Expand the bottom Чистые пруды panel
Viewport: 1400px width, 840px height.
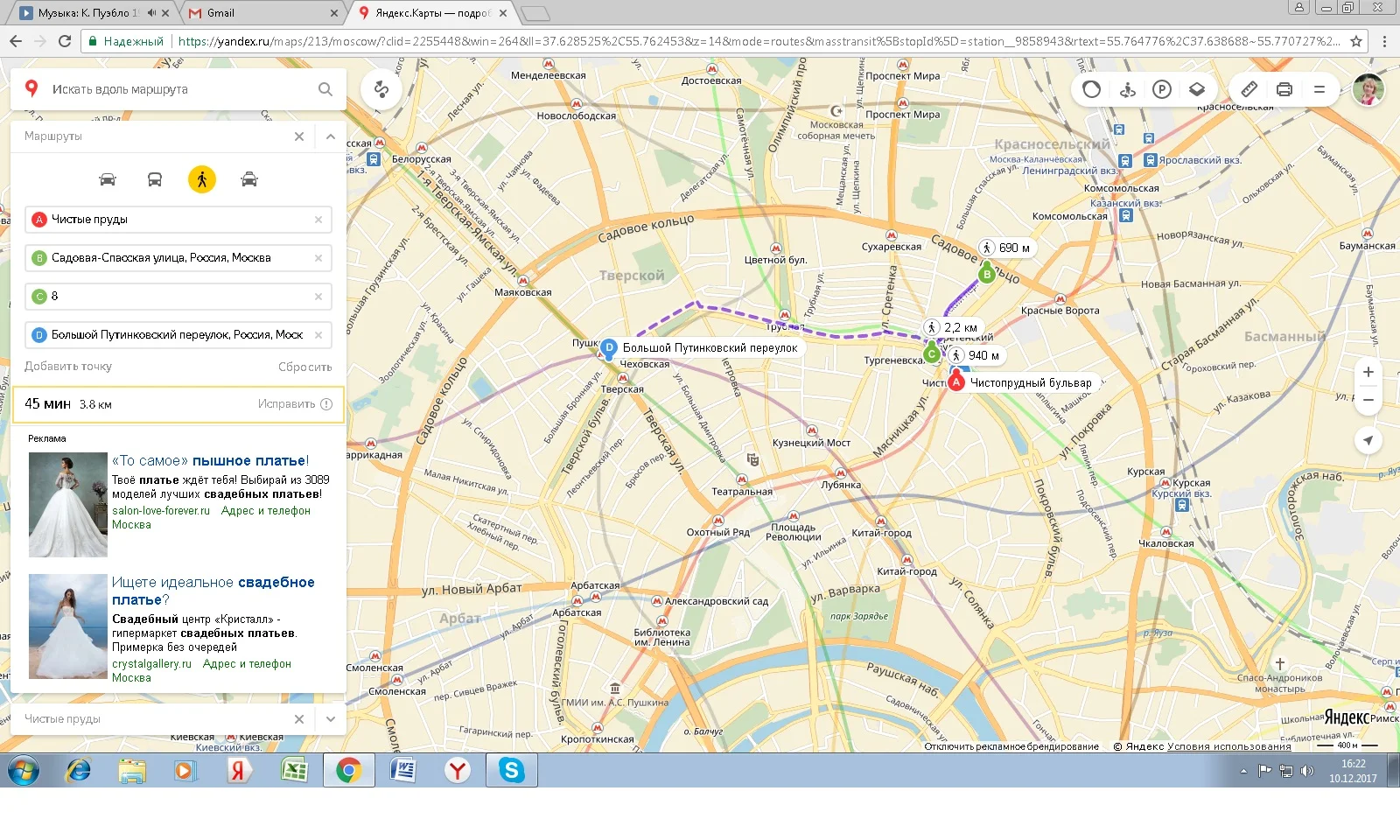pos(330,719)
